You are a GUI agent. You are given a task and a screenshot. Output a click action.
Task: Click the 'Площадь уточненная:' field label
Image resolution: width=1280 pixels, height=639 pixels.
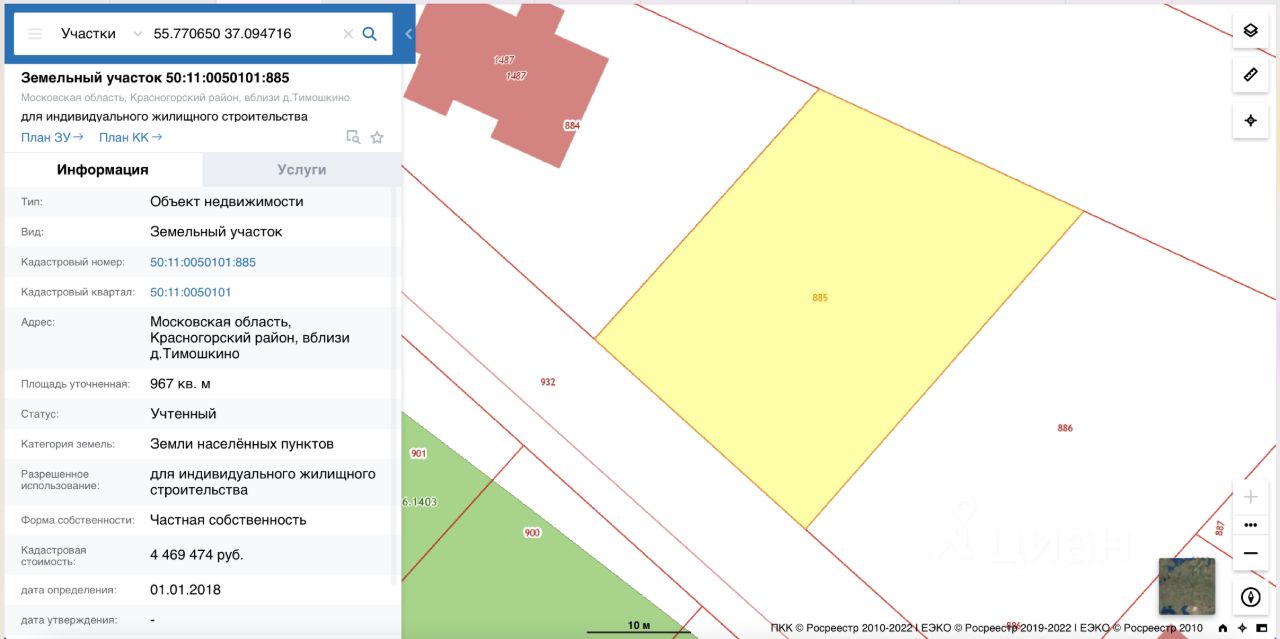click(x=75, y=384)
